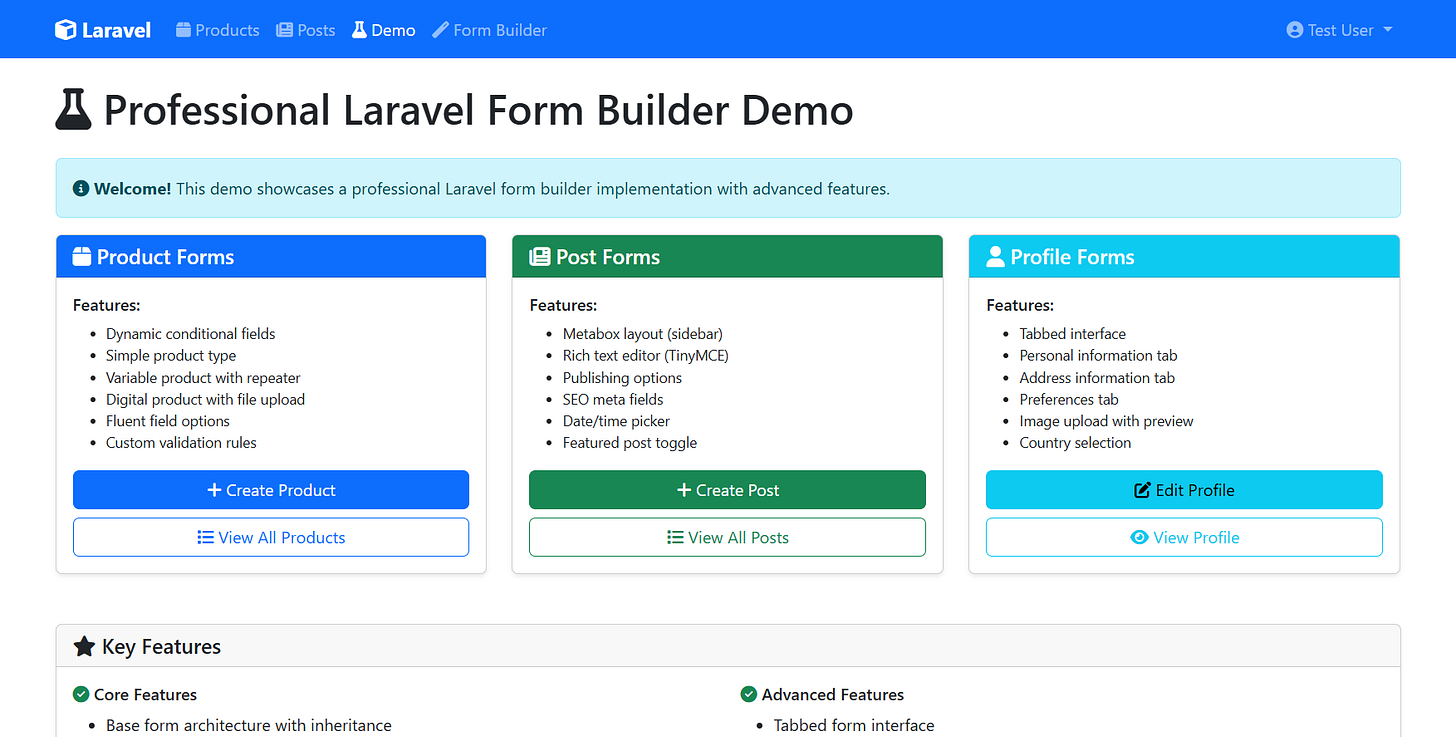Viewport: 1456px width, 737px height.
Task: Click 'Rich text editor (TinyMCE)' list item
Action: click(646, 356)
